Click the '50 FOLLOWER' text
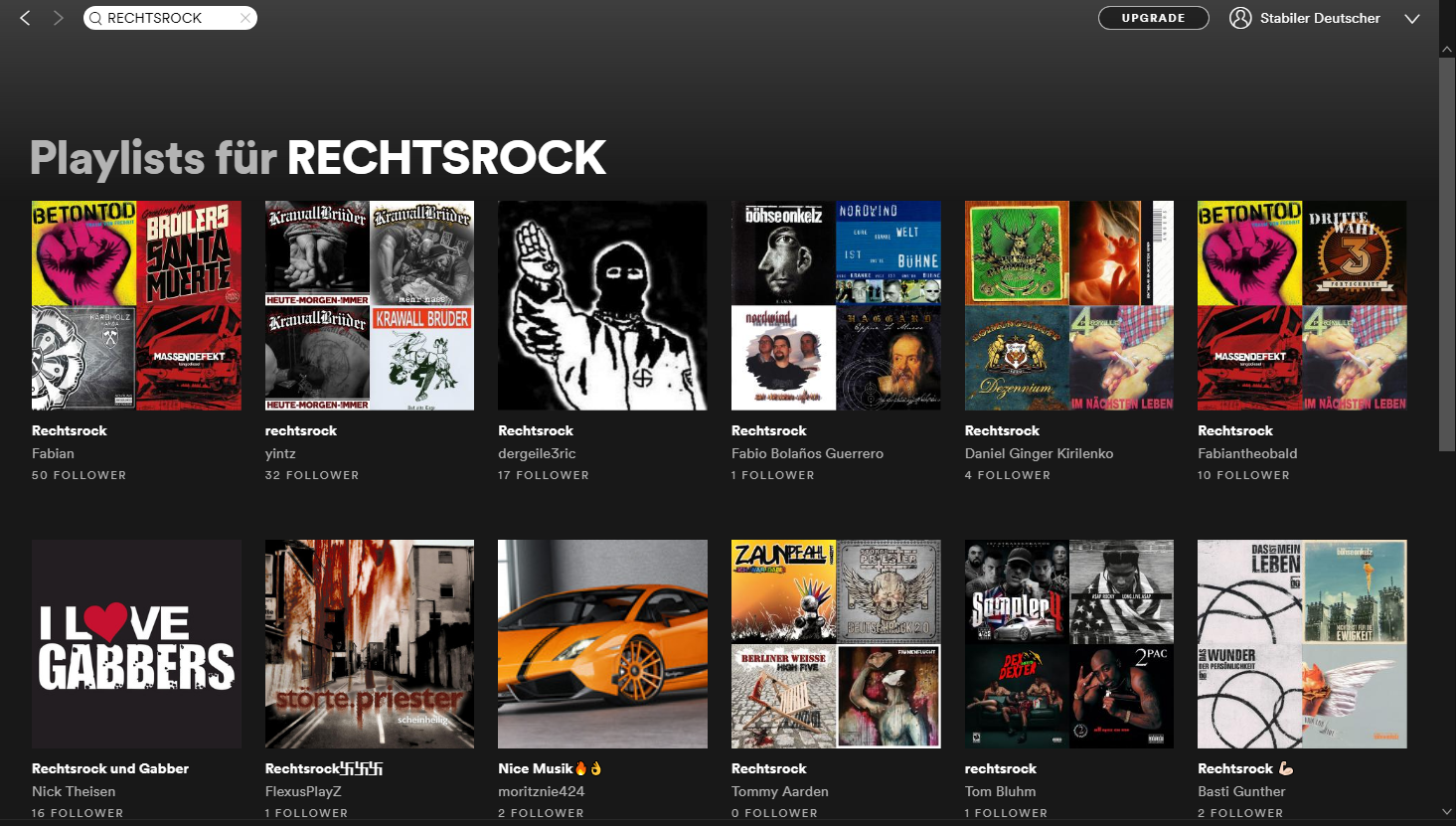The width and height of the screenshot is (1456, 827). [x=79, y=475]
